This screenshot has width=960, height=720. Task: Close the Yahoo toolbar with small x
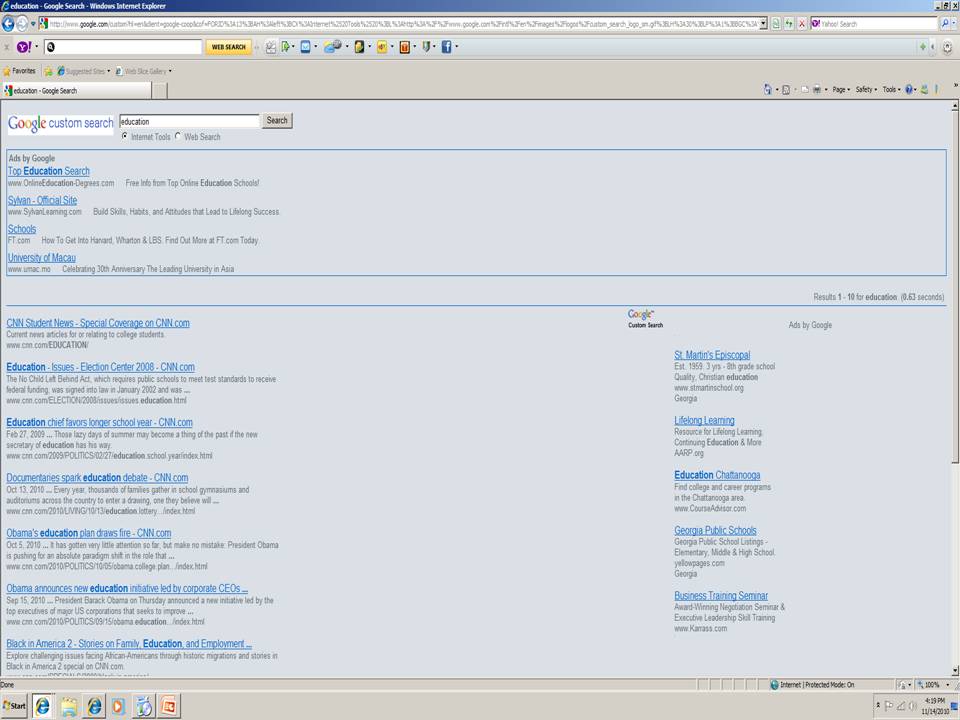7,47
